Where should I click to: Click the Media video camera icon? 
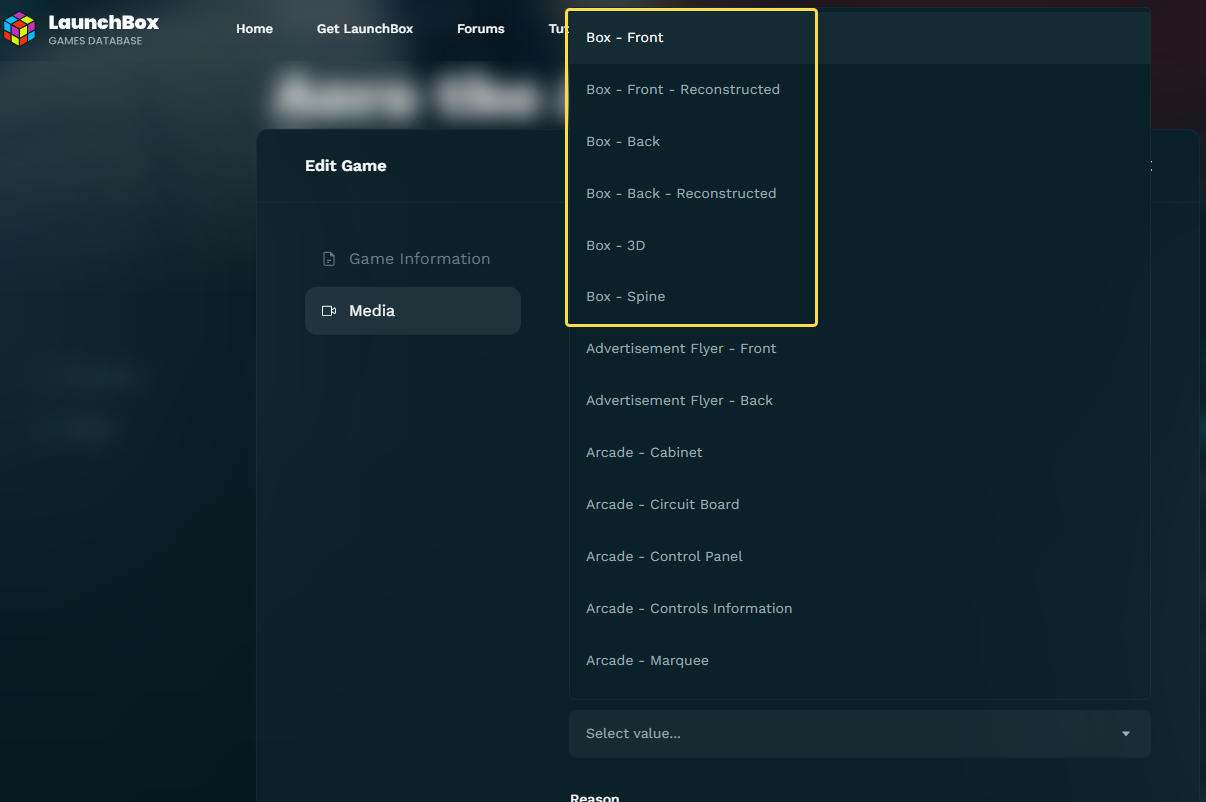(x=328, y=311)
